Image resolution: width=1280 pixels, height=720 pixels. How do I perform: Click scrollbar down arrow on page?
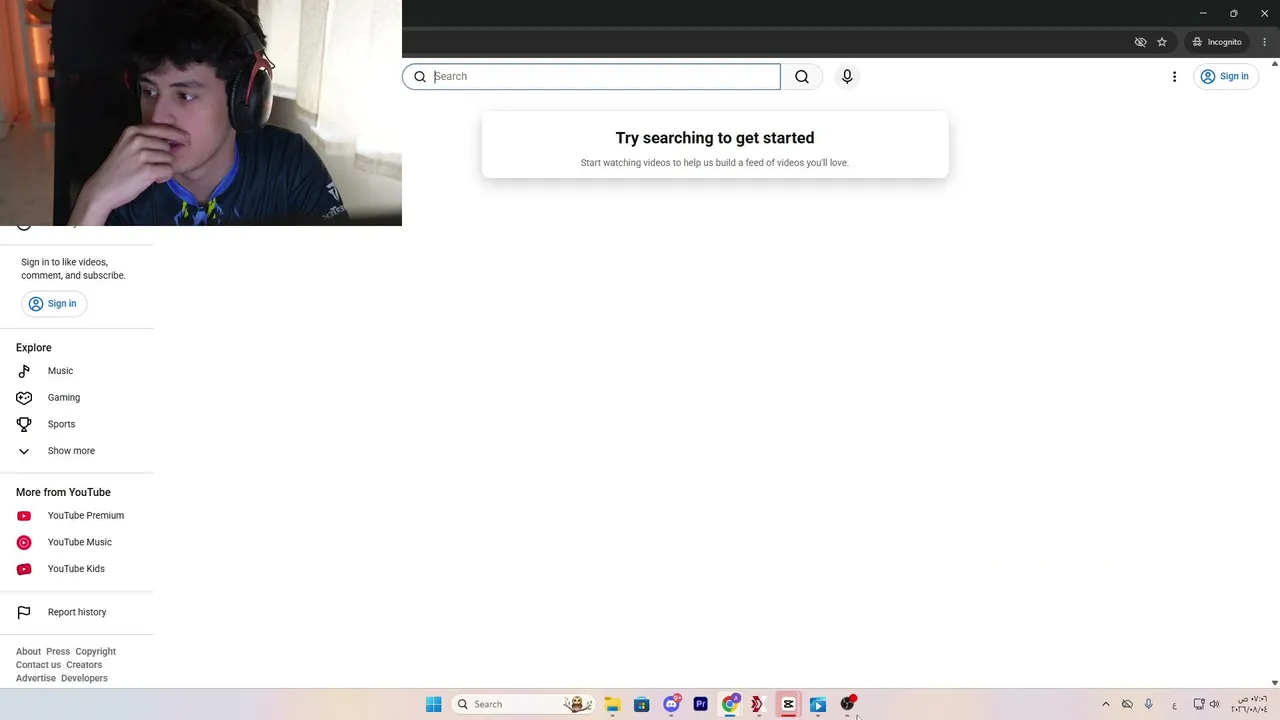coord(1274,683)
